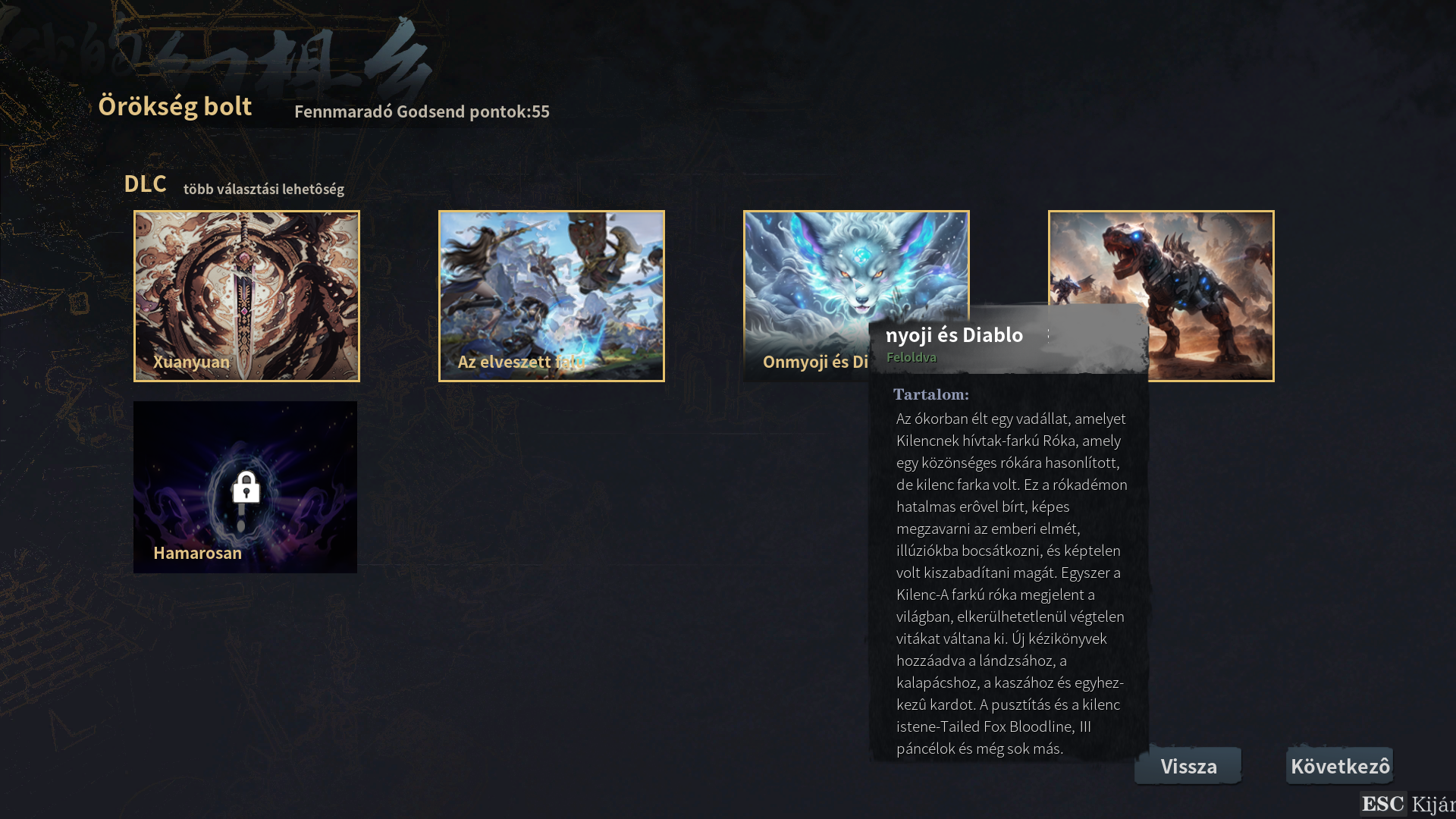Select the Az elveszett falu DLC card
The width and height of the screenshot is (1456, 819).
click(x=551, y=296)
